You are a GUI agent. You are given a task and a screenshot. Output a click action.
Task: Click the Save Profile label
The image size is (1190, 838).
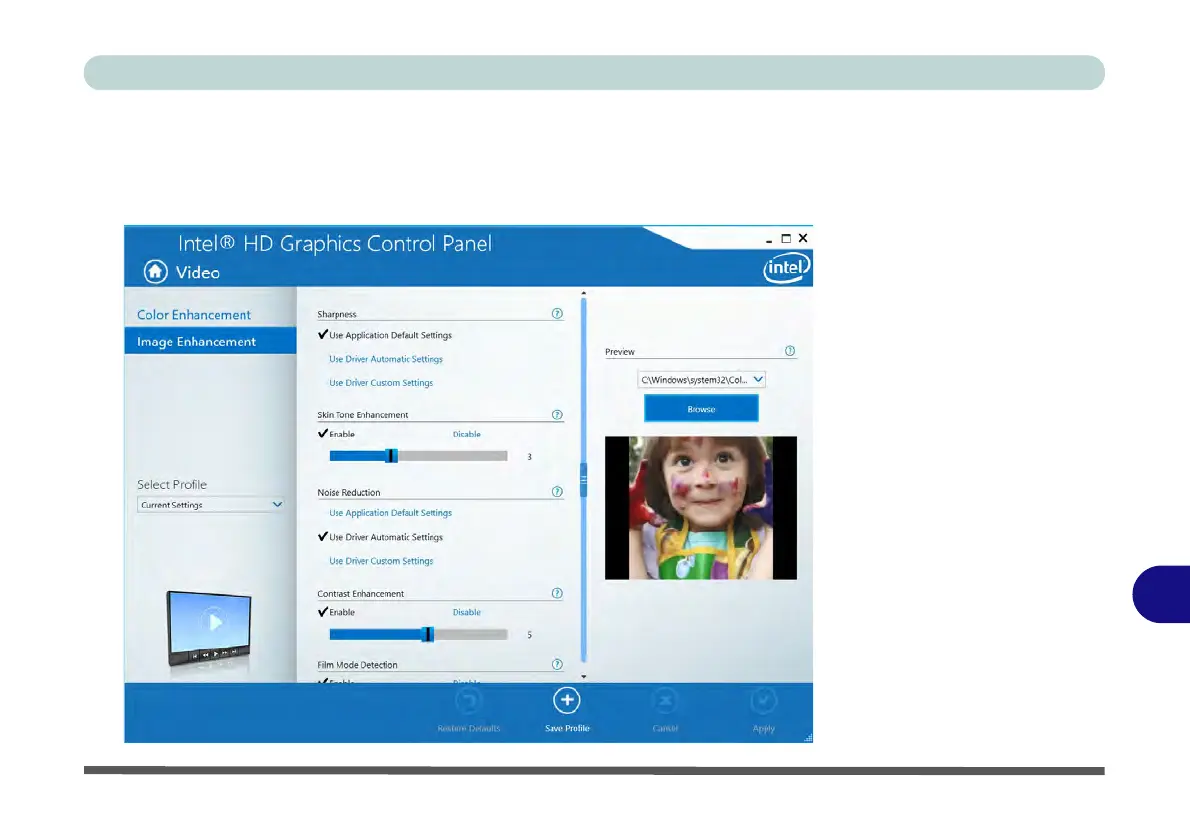(x=567, y=729)
